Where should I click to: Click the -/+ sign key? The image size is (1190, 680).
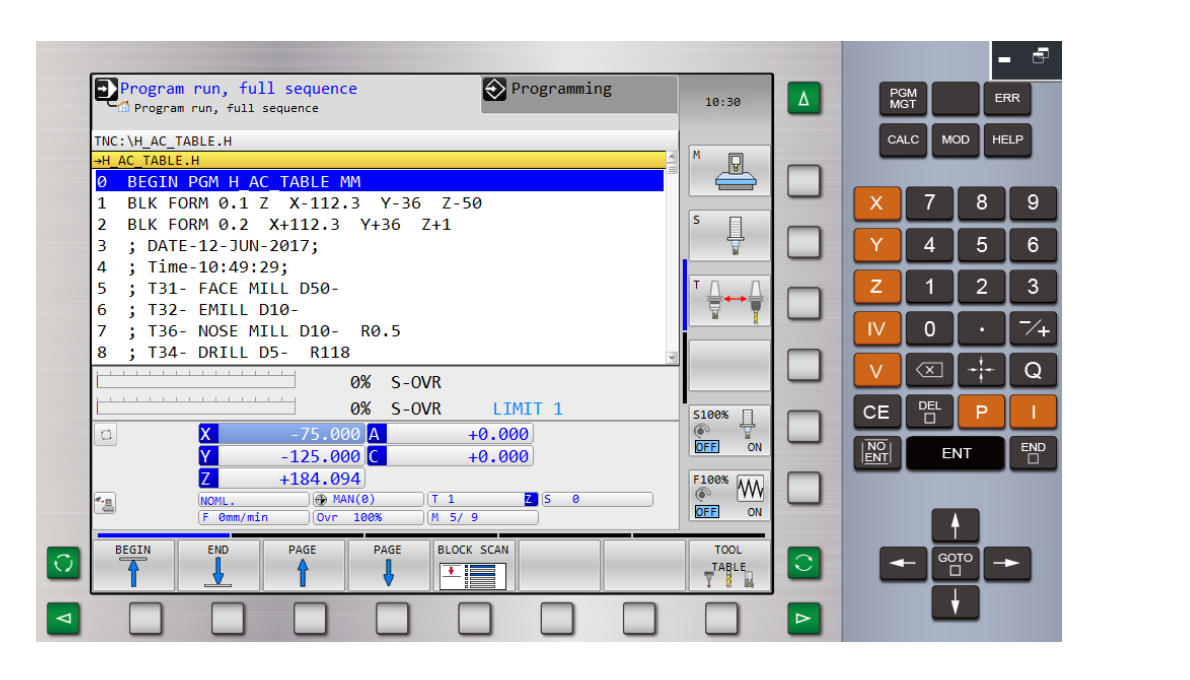click(1033, 329)
